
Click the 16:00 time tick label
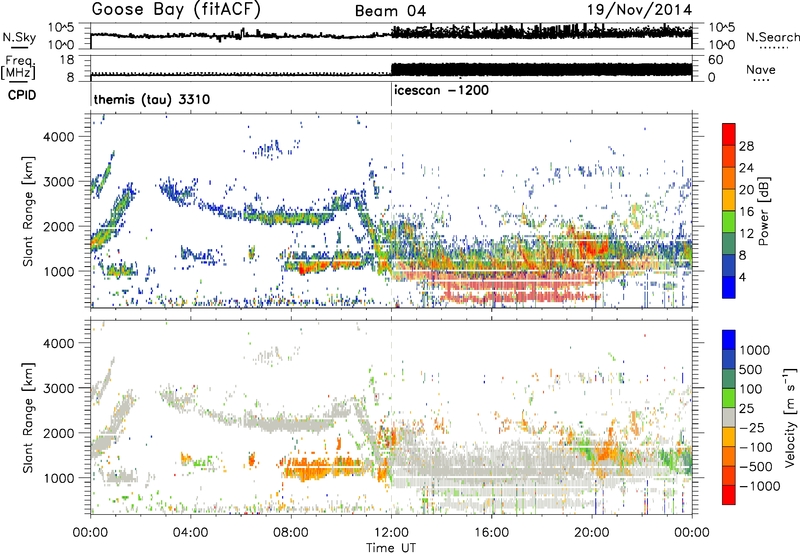coord(491,533)
